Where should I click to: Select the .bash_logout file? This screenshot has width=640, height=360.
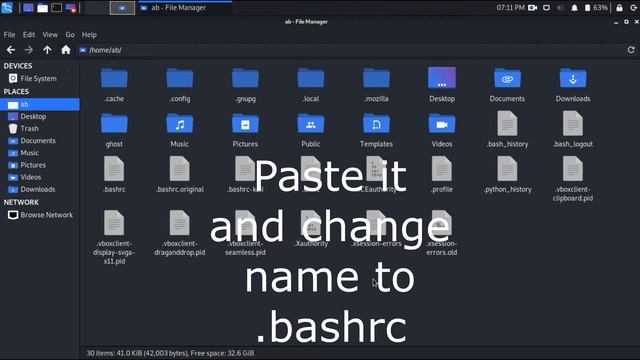573,130
